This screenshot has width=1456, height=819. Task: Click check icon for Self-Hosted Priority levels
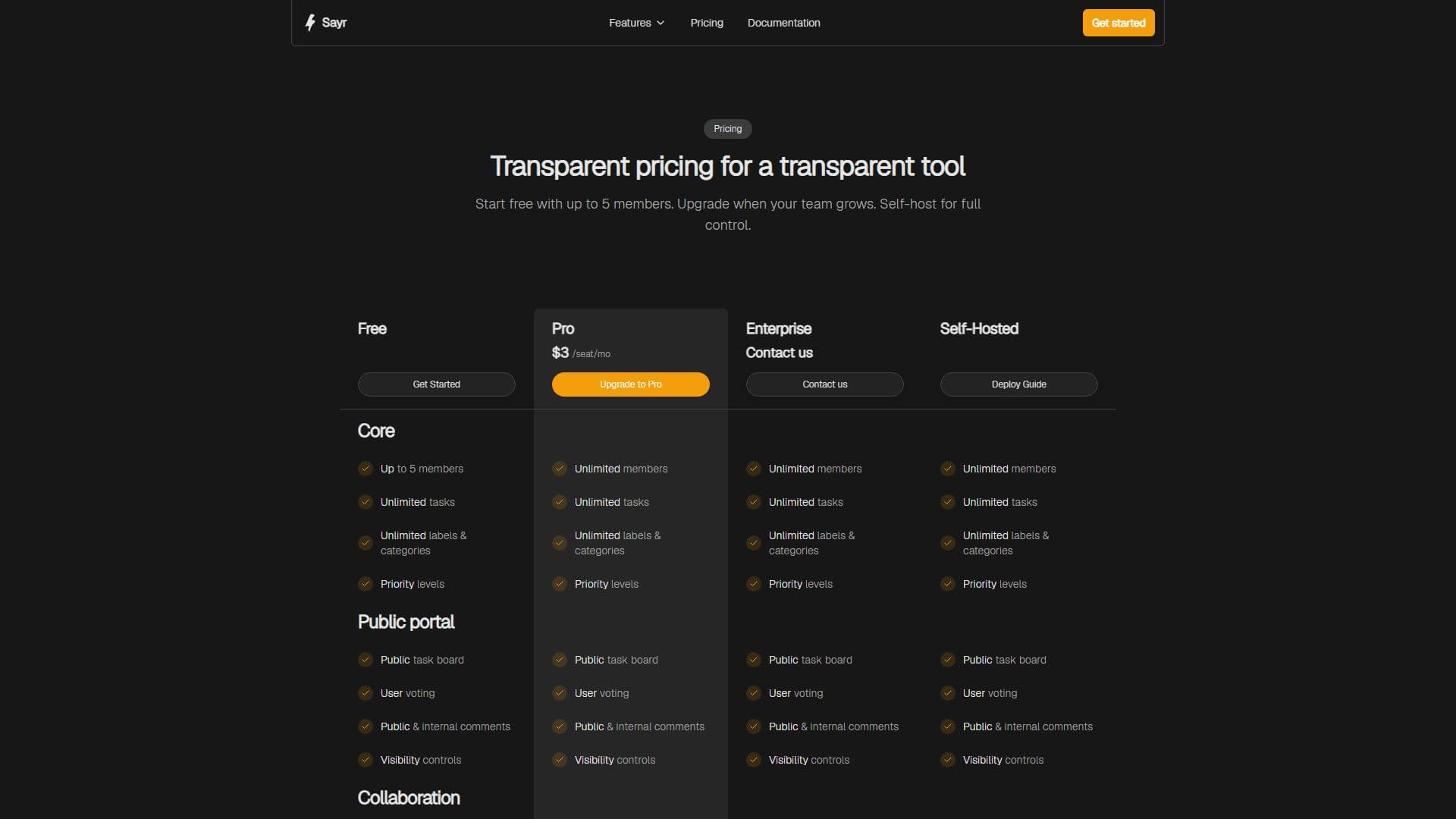click(948, 584)
